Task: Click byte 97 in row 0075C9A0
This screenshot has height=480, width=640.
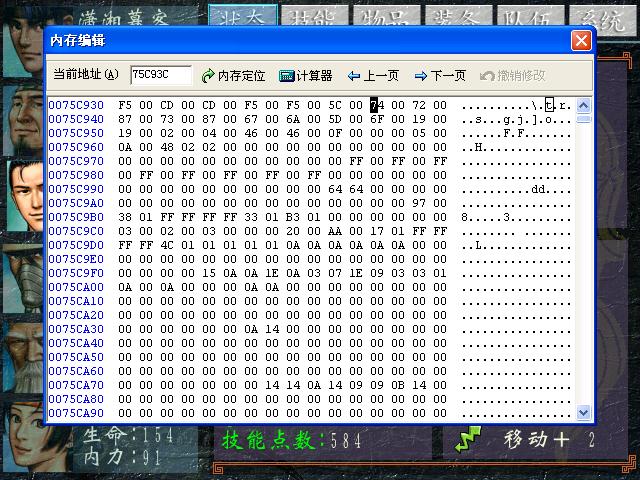Action: (419, 203)
